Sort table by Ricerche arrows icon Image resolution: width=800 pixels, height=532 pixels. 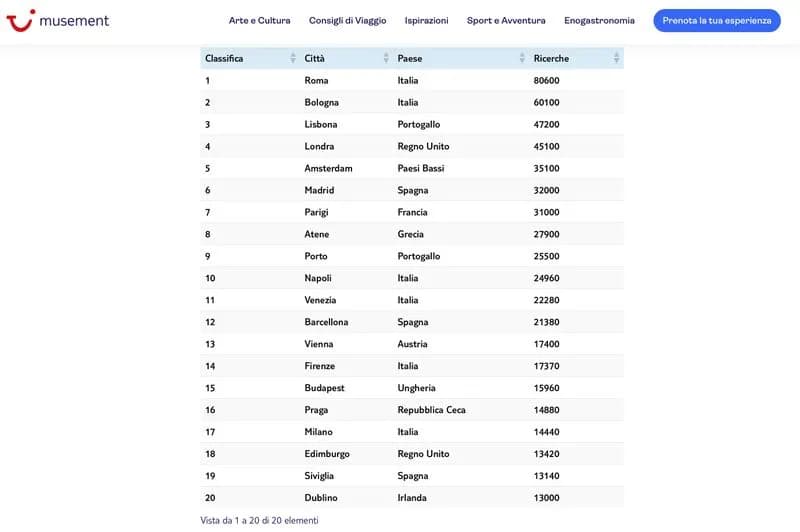point(617,58)
